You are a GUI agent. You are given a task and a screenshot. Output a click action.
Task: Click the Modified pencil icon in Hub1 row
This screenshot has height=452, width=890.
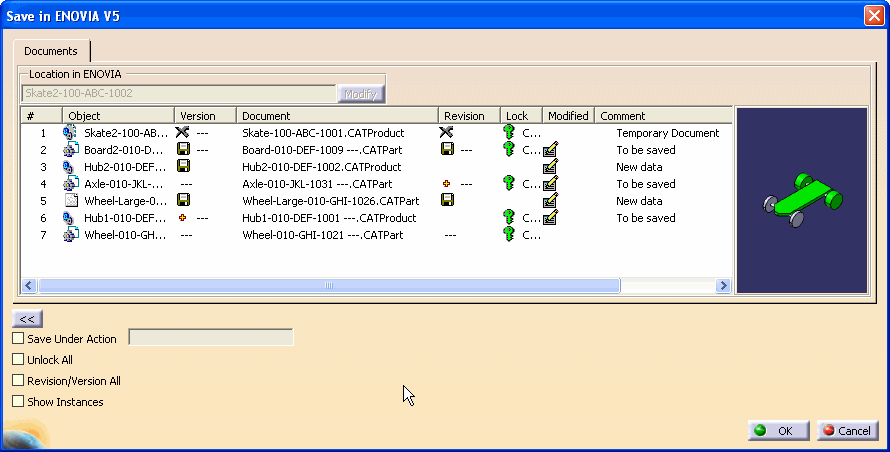pyautogui.click(x=550, y=217)
